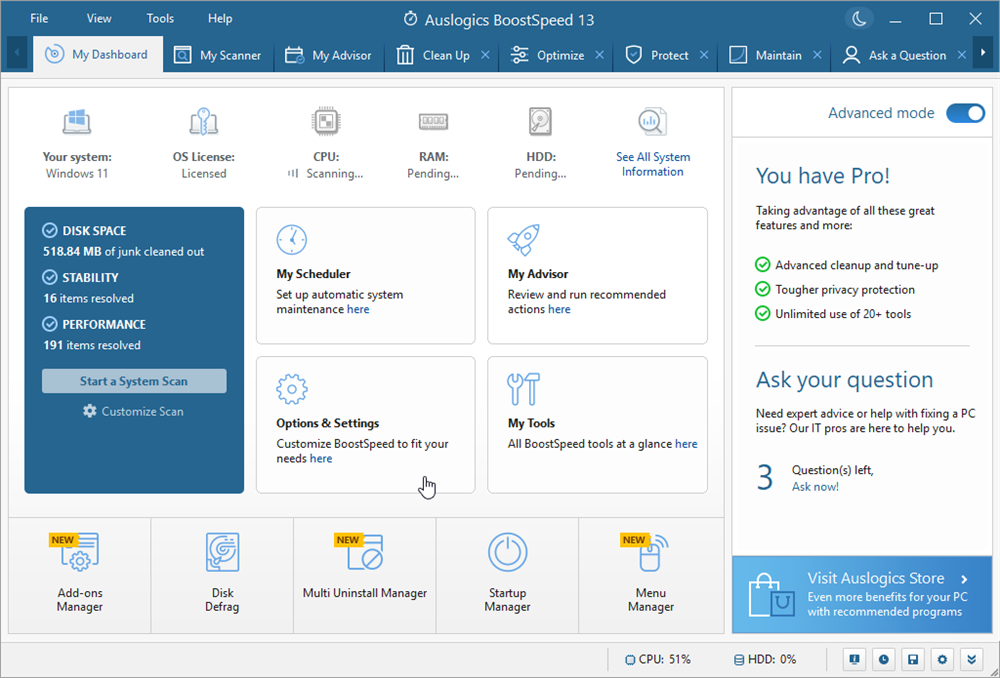The height and width of the screenshot is (678, 1000).
Task: Open the Startup Manager tool
Action: (507, 573)
